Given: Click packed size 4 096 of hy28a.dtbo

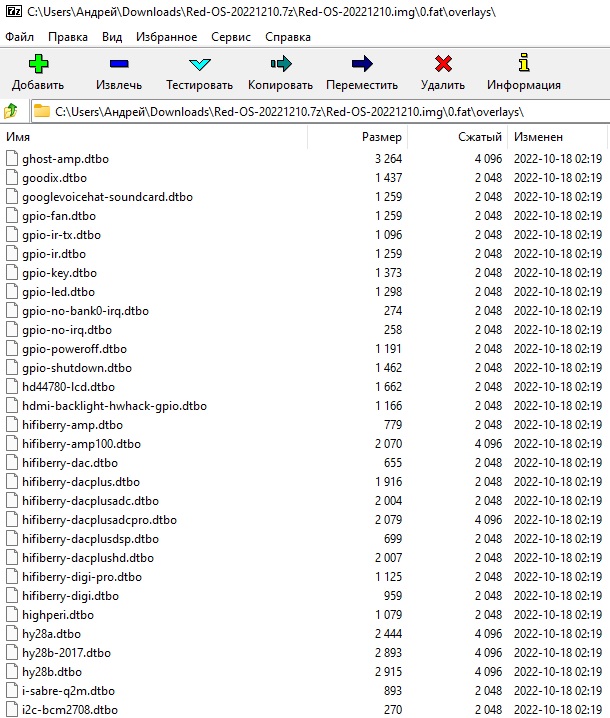Looking at the screenshot, I should 488,634.
